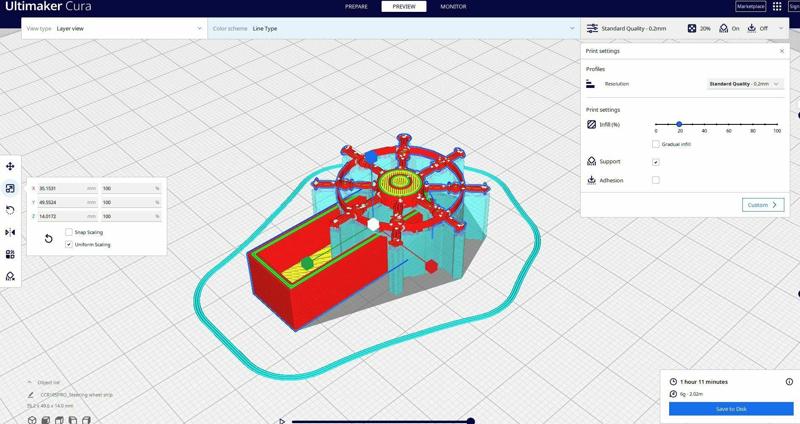The width and height of the screenshot is (800, 424).
Task: Switch to 3D perspective camera view icon
Action: point(32,420)
